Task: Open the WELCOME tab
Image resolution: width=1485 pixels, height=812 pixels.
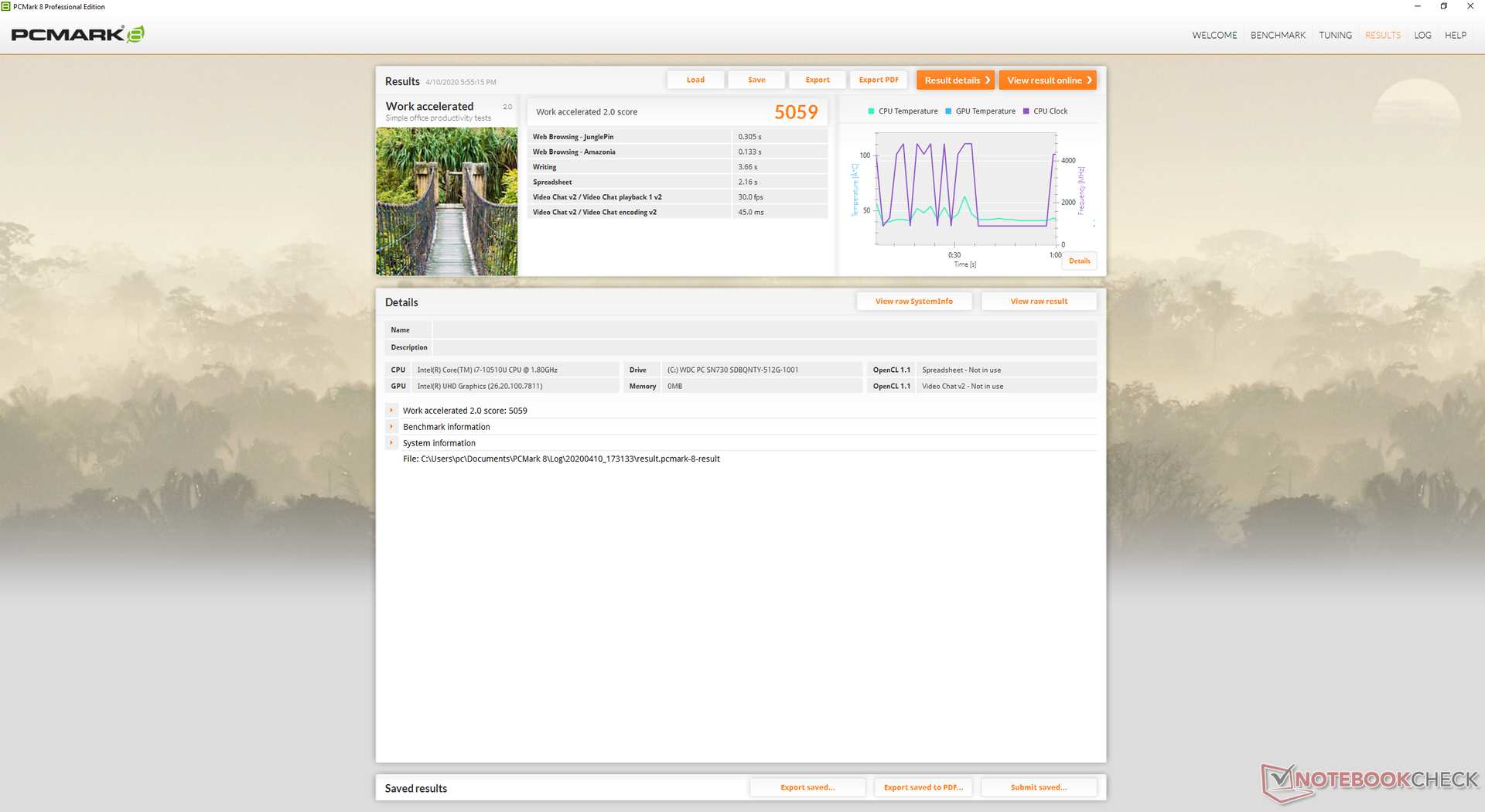Action: pyautogui.click(x=1214, y=36)
